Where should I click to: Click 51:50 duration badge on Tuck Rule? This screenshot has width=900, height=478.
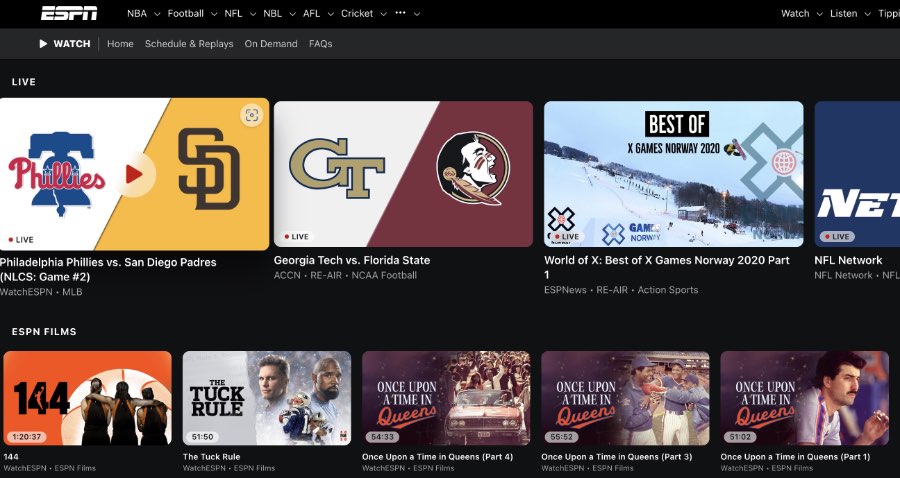click(x=203, y=437)
